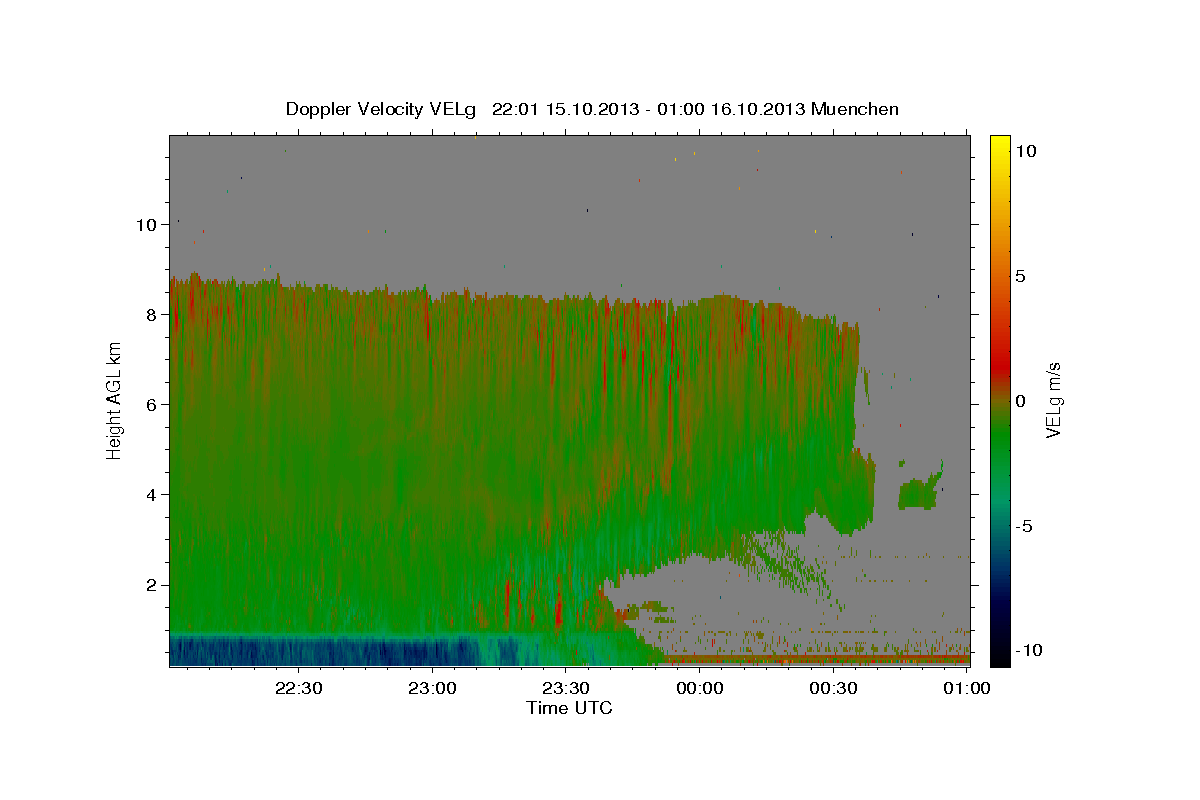Click the '23:00' time tick label
The image size is (1200, 800).
pyautogui.click(x=433, y=688)
